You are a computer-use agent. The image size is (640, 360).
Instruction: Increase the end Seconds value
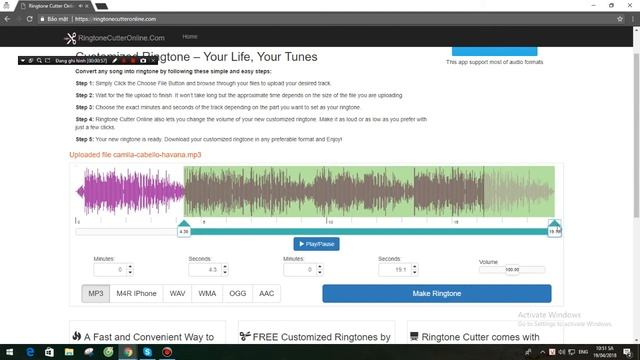pos(415,267)
